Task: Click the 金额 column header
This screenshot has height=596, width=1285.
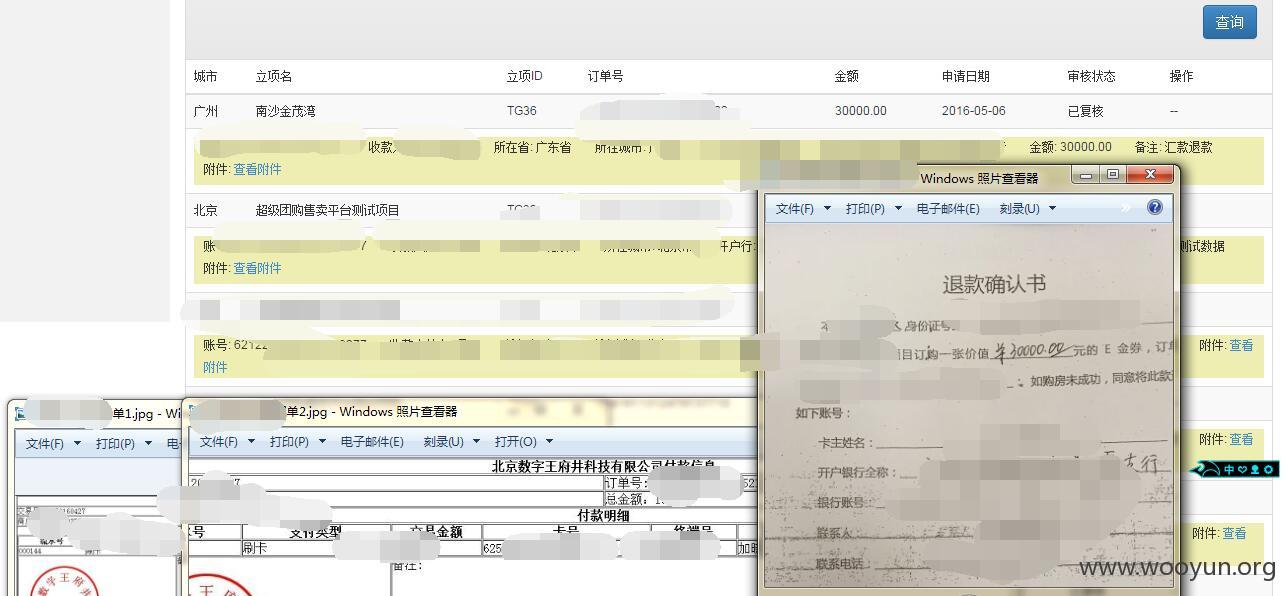Action: tap(847, 76)
